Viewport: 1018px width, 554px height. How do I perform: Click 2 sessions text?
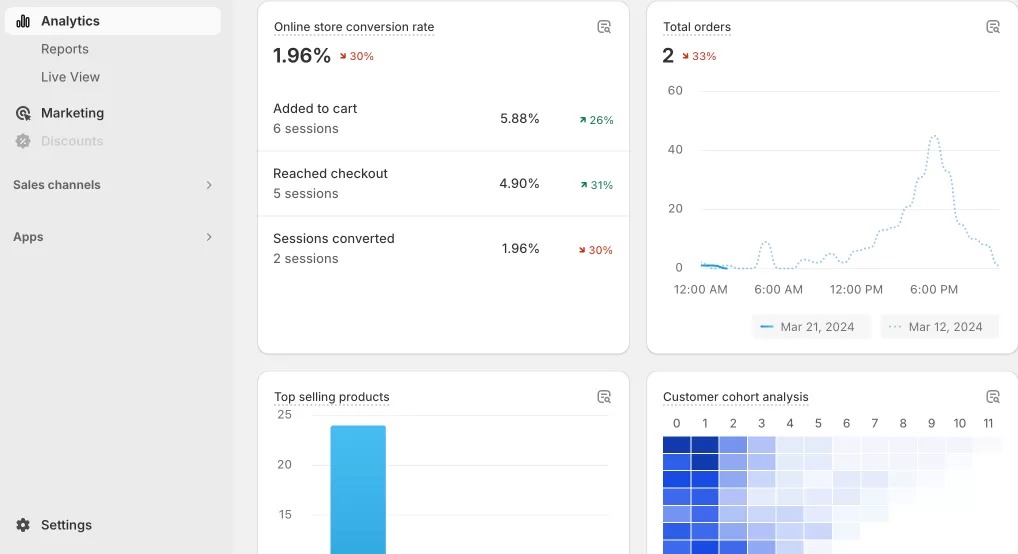[305, 258]
